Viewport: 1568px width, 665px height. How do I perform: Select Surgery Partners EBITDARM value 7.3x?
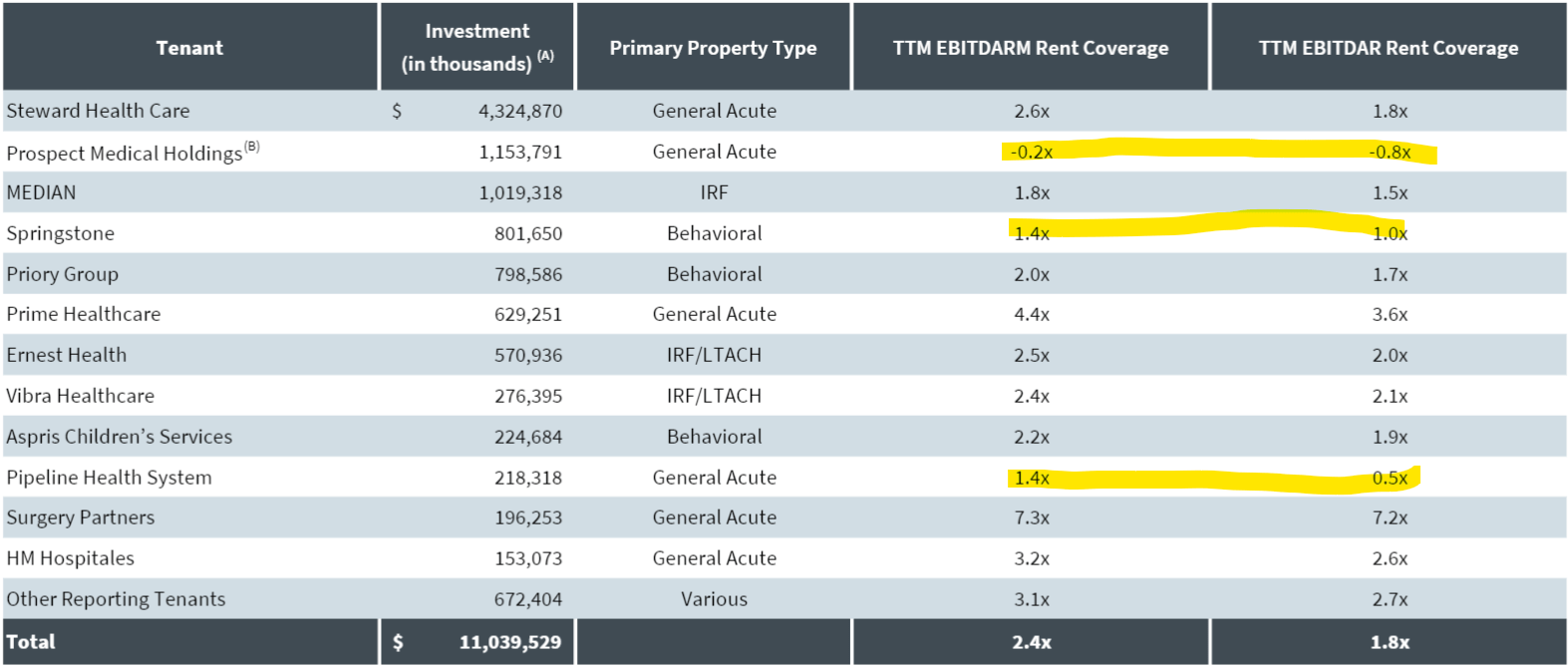click(1032, 517)
